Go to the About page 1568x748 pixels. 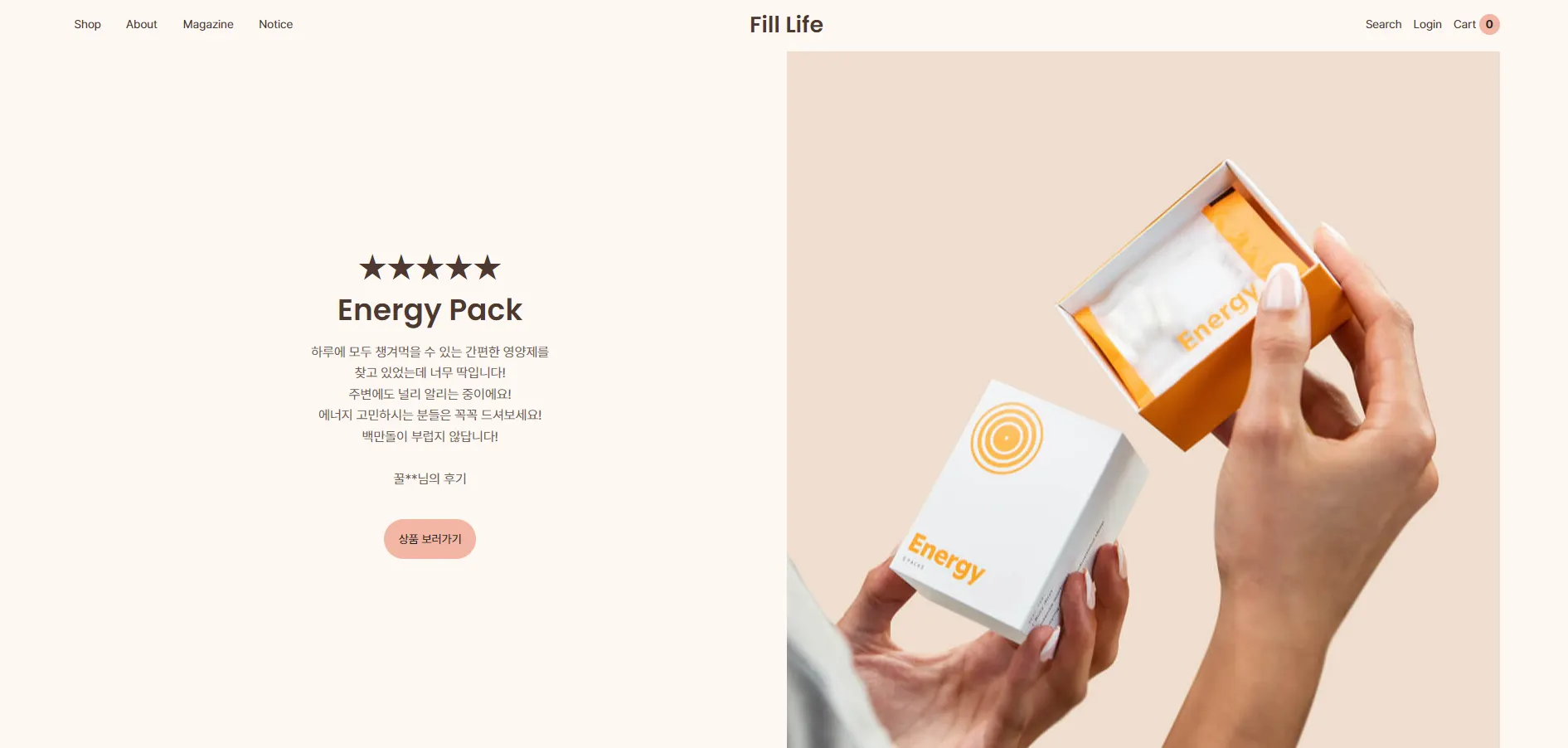pos(142,24)
